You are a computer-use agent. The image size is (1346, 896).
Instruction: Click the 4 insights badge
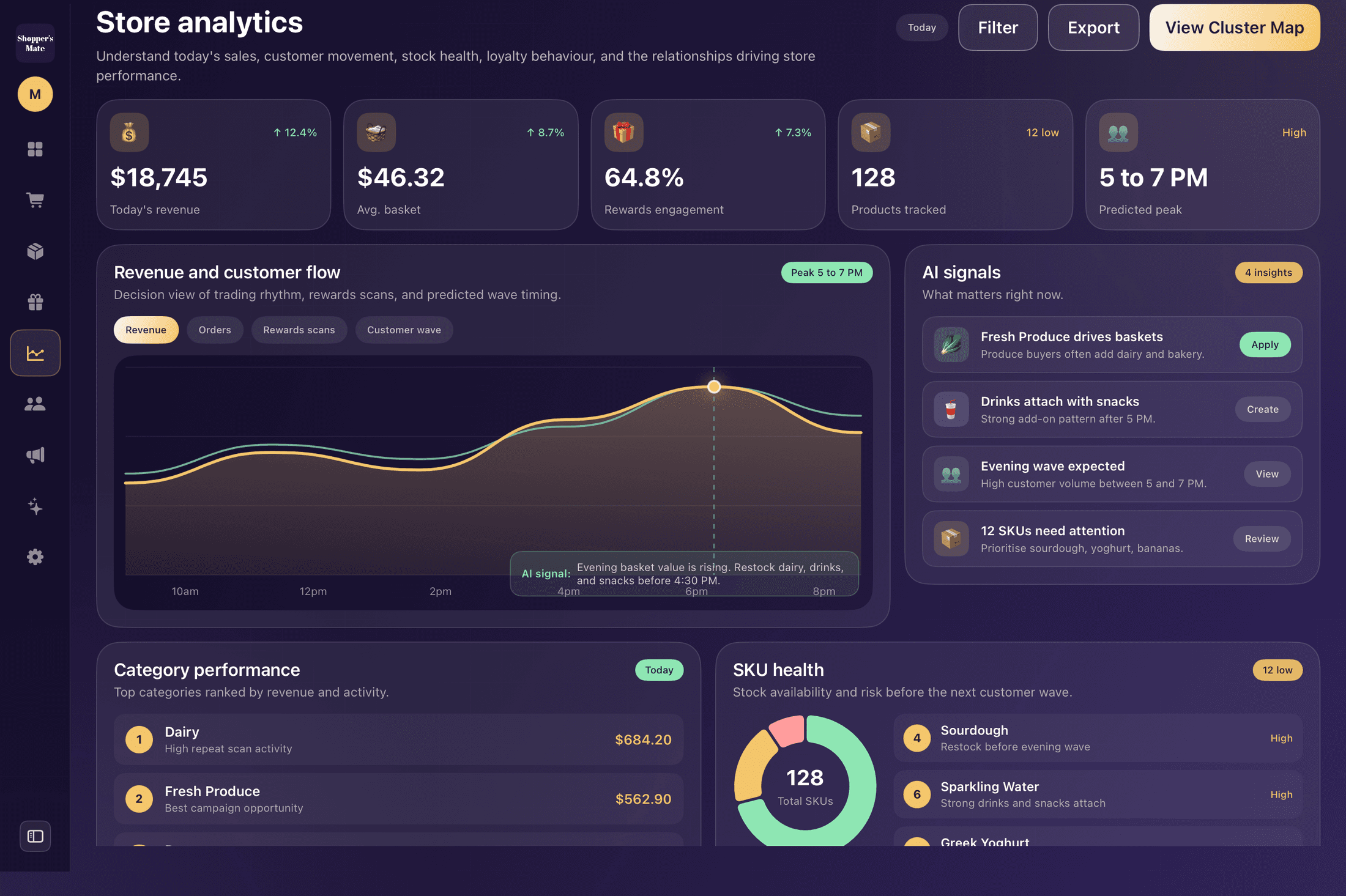point(1268,273)
